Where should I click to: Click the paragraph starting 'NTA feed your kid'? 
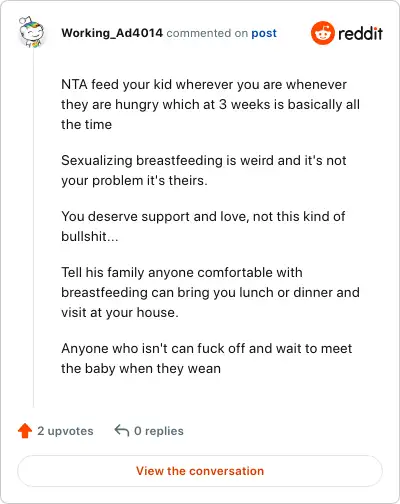pyautogui.click(x=210, y=104)
